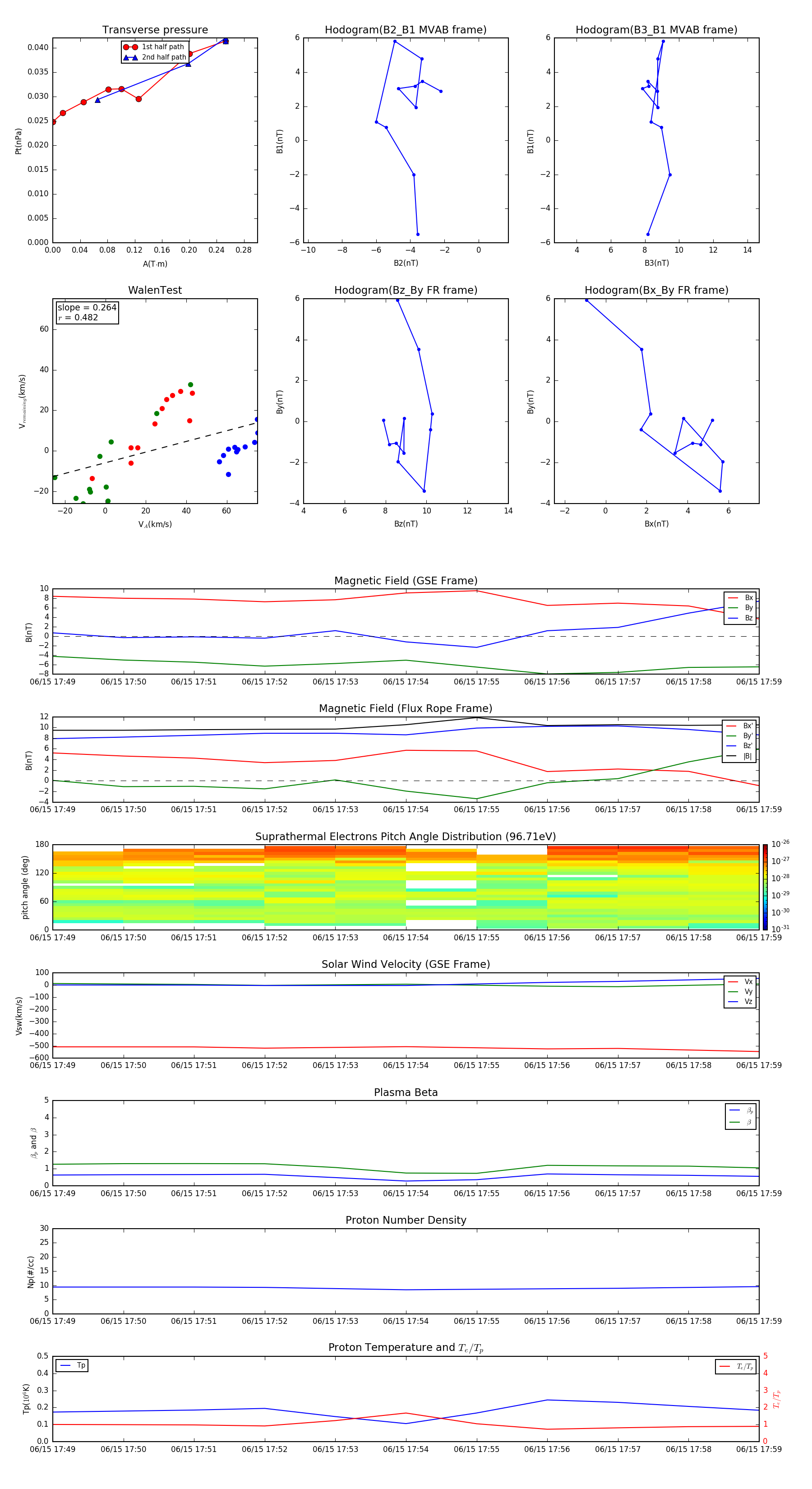Click the 'By' legend entry in GSE magnetic field
Image resolution: width=812 pixels, height=1489 pixels.
[740, 607]
